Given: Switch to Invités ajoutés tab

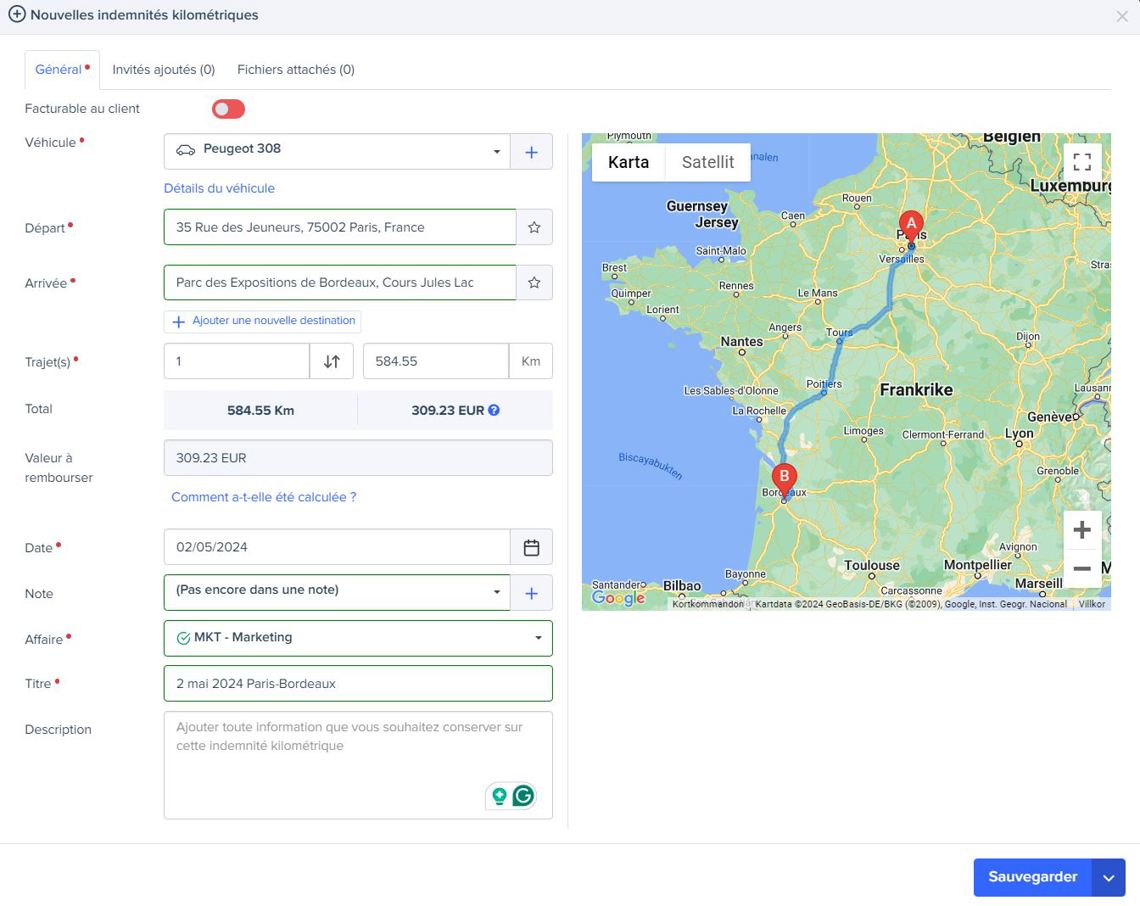Looking at the screenshot, I should click(163, 70).
